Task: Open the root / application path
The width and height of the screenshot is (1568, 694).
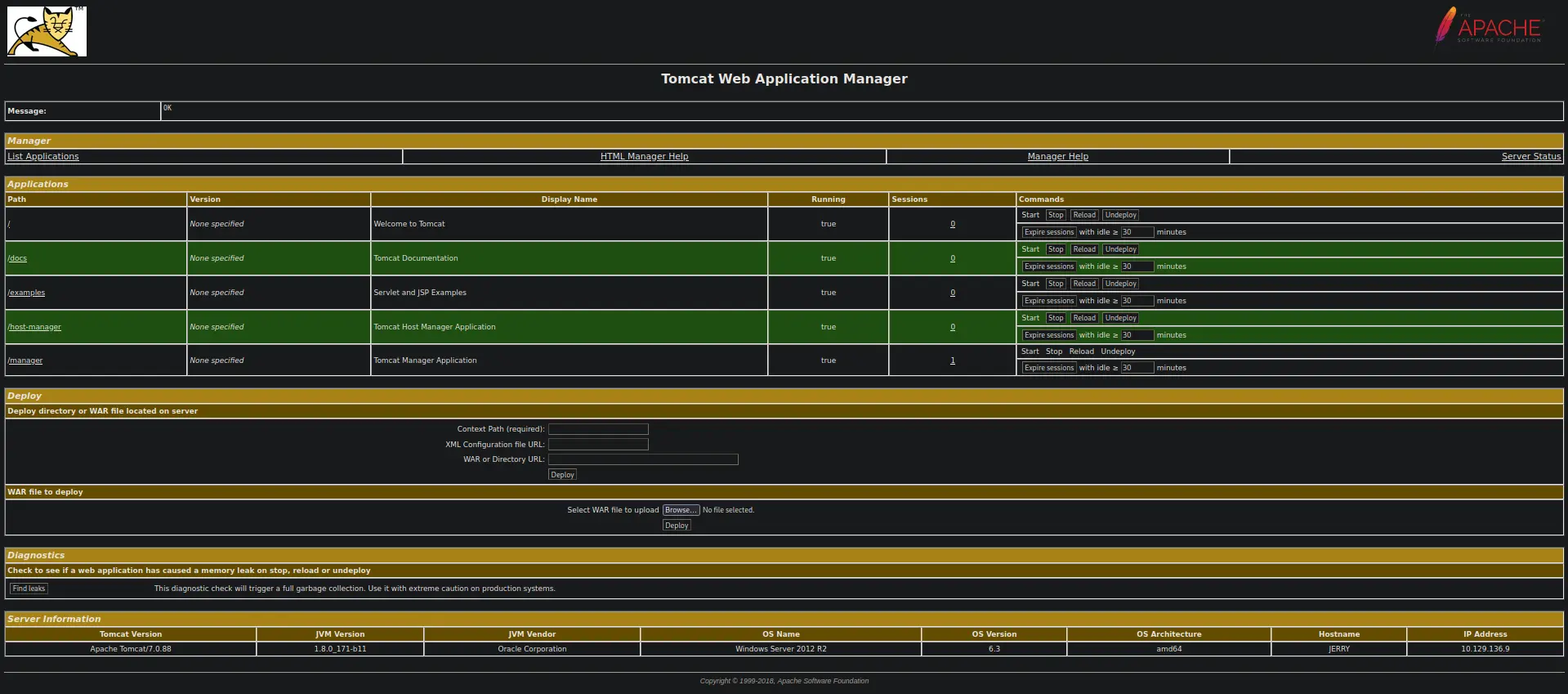Action: pos(9,224)
